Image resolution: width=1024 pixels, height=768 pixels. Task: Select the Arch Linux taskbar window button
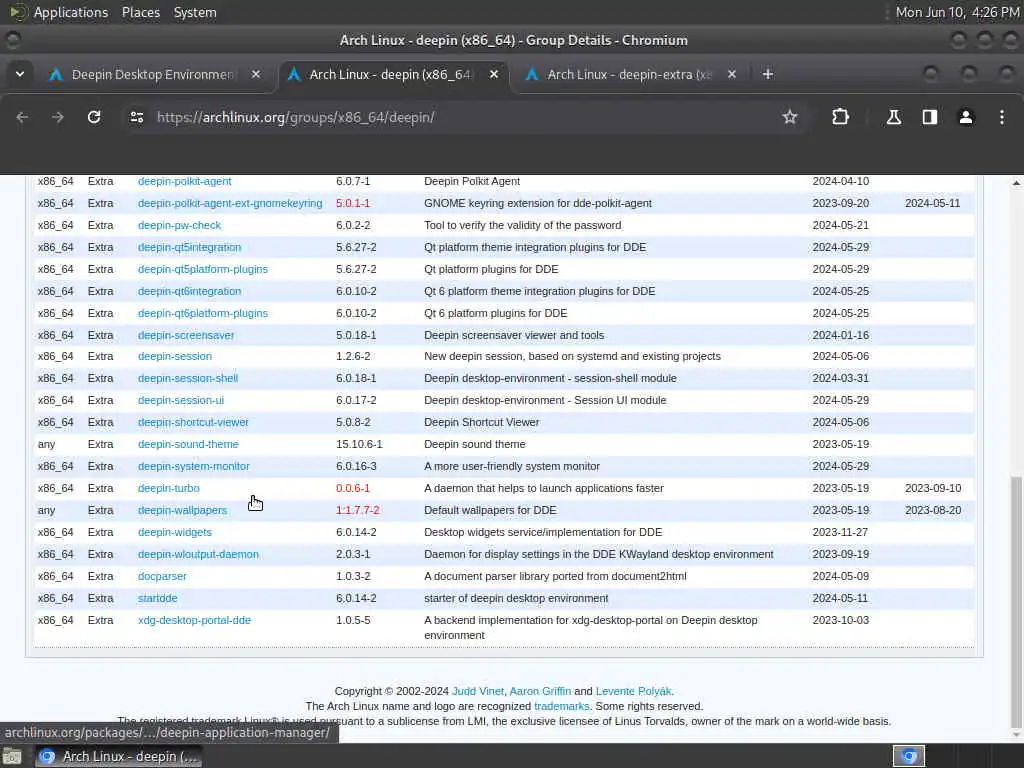pos(118,756)
